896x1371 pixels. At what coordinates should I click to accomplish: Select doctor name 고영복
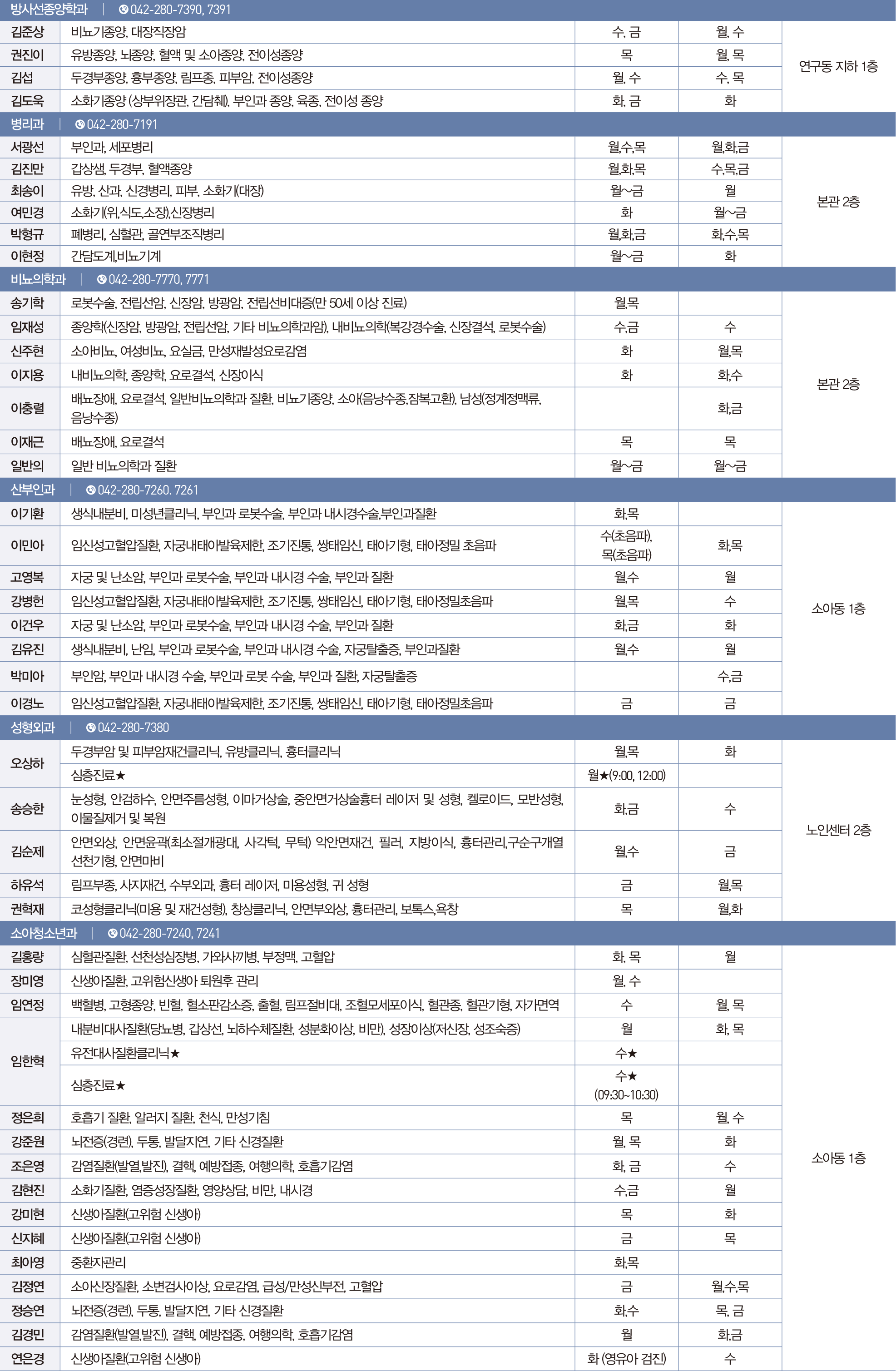(27, 577)
